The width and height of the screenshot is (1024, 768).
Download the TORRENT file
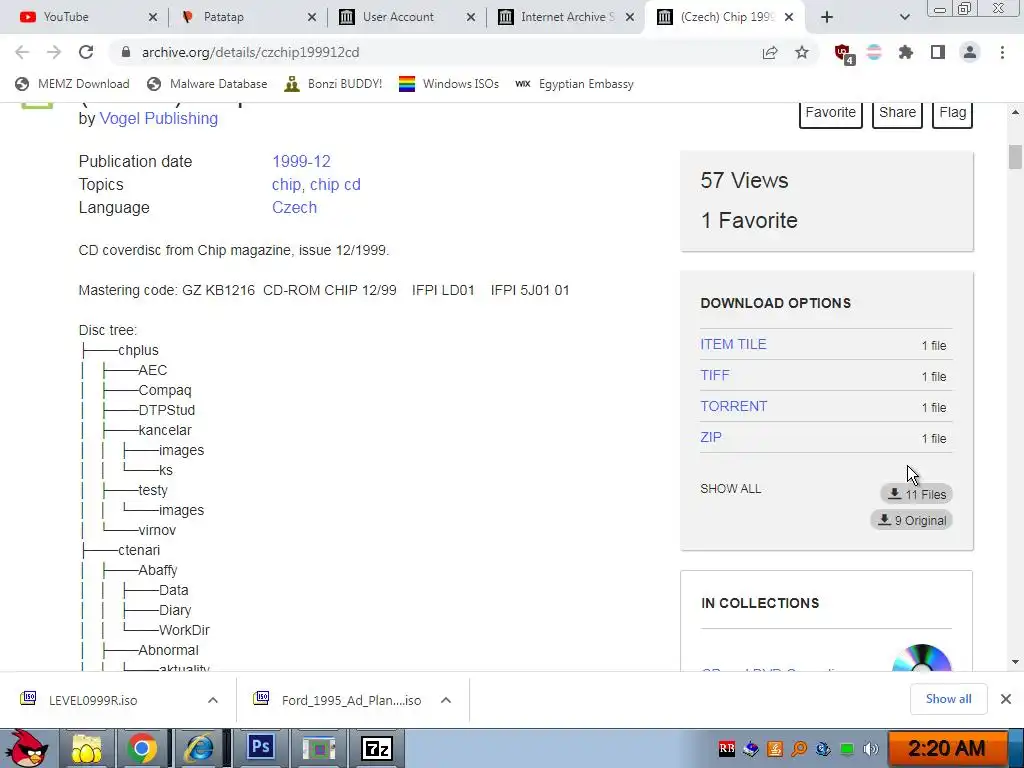pyautogui.click(x=733, y=406)
